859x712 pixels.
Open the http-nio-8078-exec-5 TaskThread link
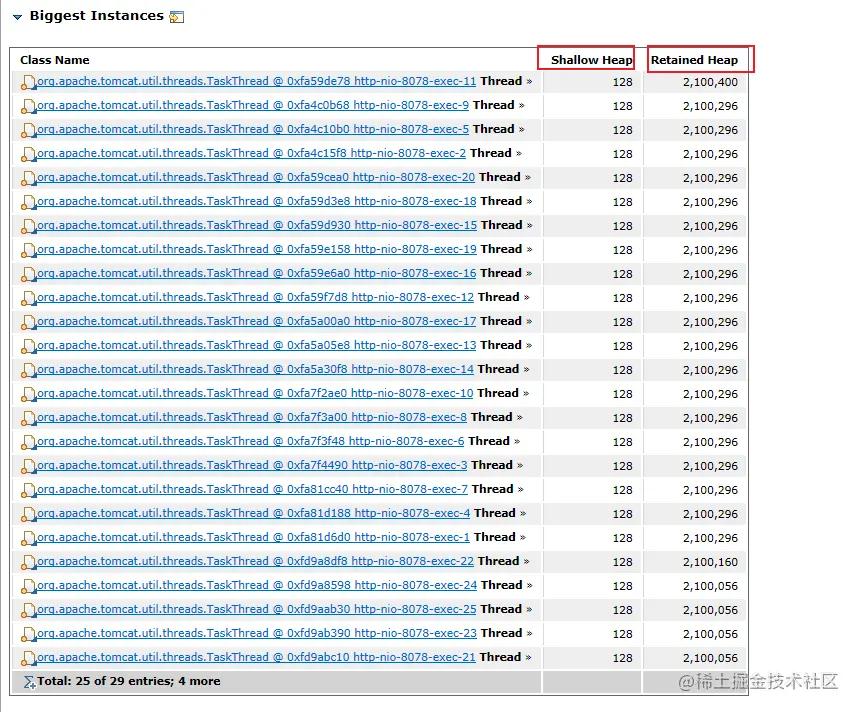click(x=253, y=129)
